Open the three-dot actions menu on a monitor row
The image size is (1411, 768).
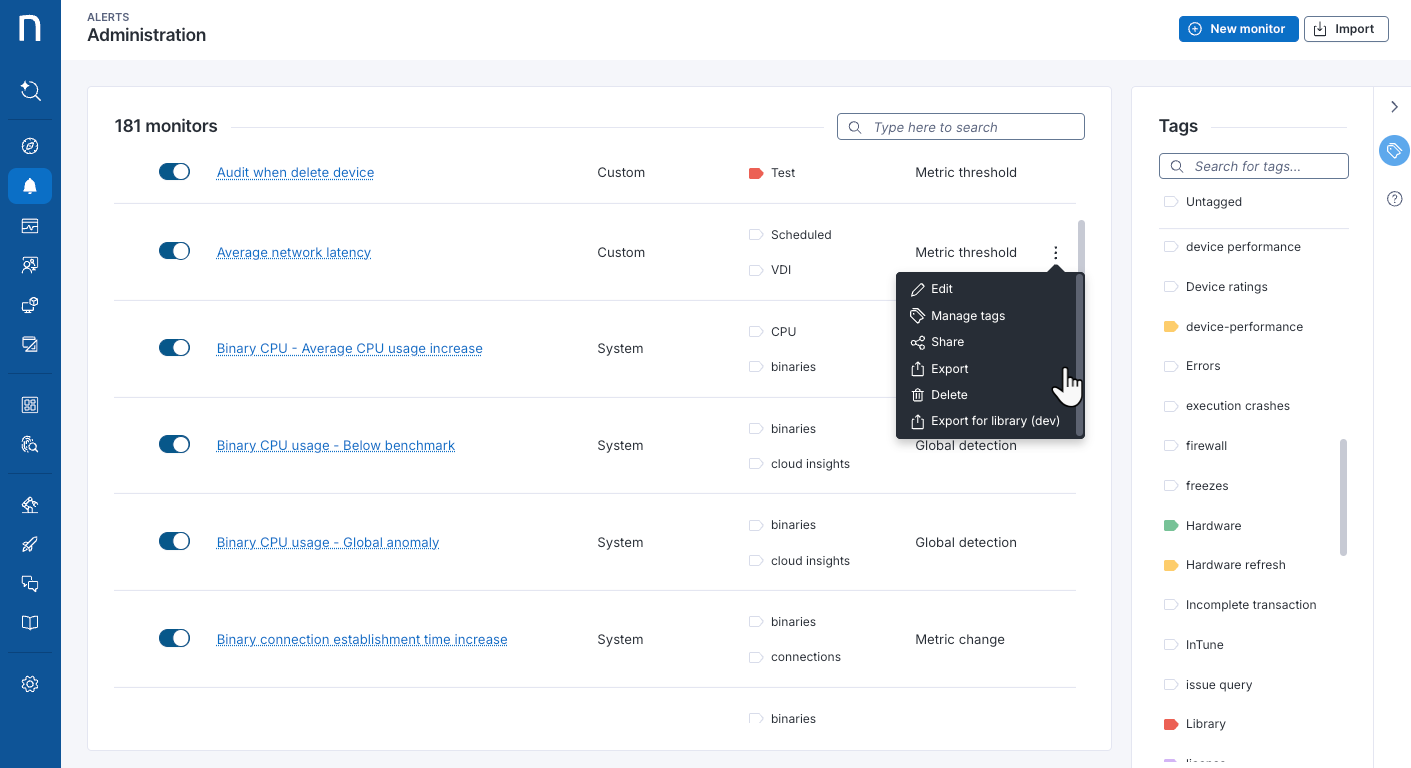(x=1055, y=252)
